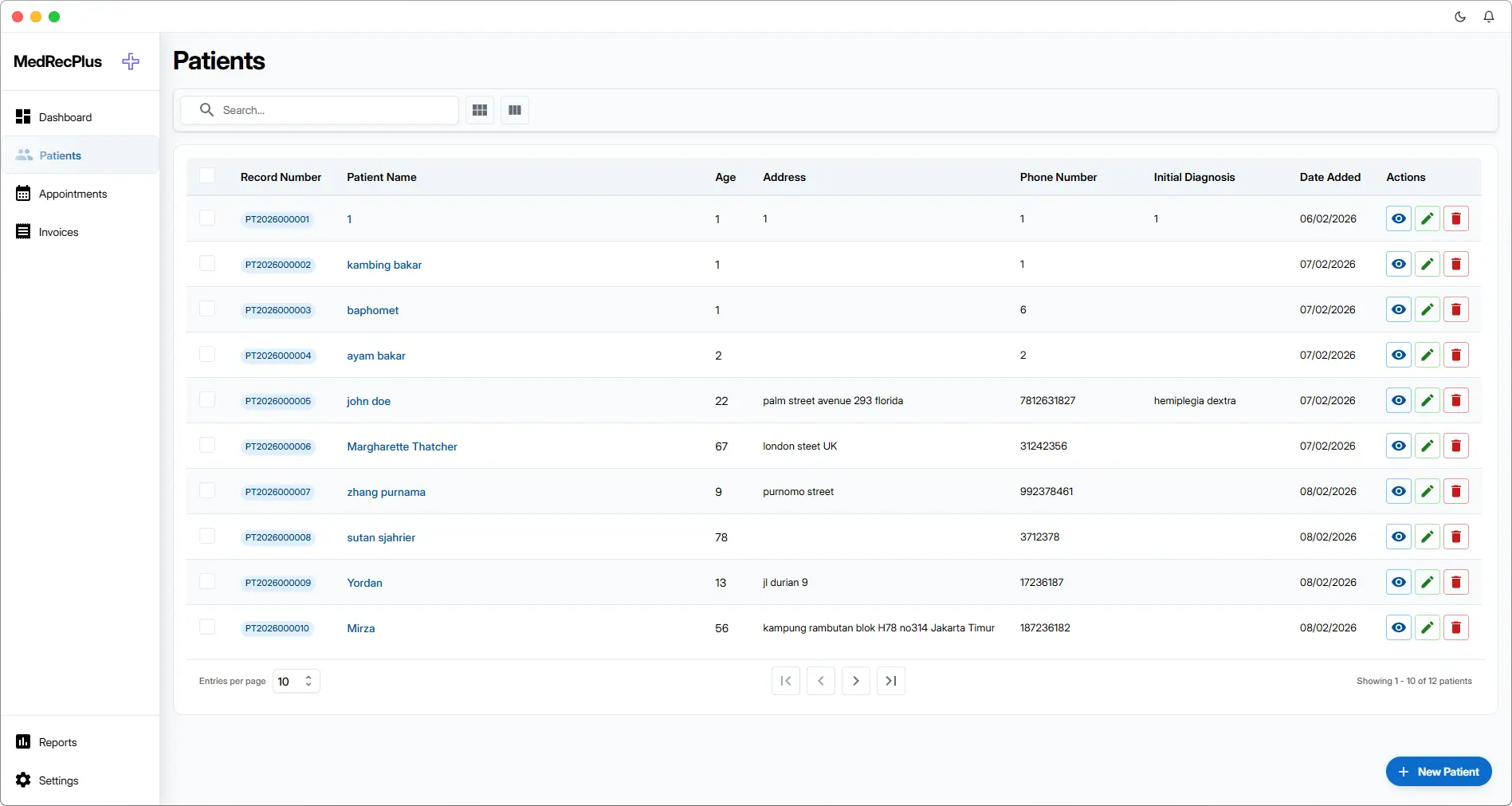Delete patient Mirza trash icon
The image size is (1512, 806).
pos(1456,627)
